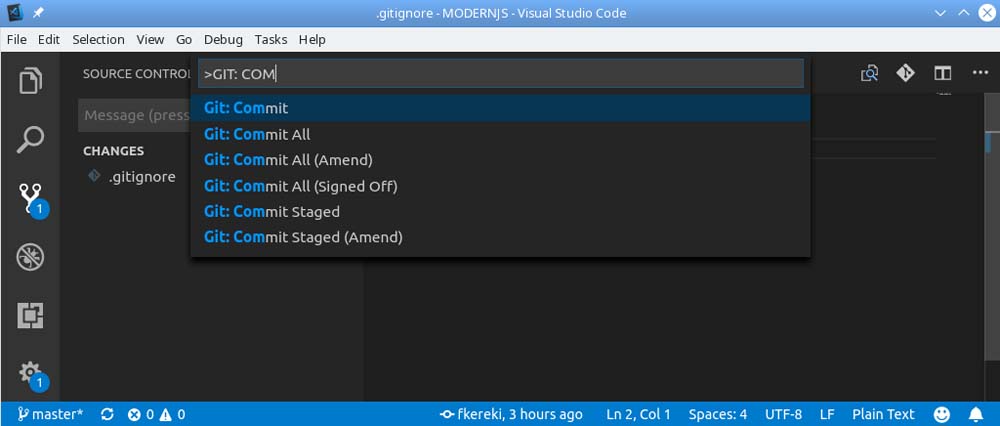Choose Git: Commit Staged command
Image resolution: width=1000 pixels, height=426 pixels.
pyautogui.click(x=272, y=212)
